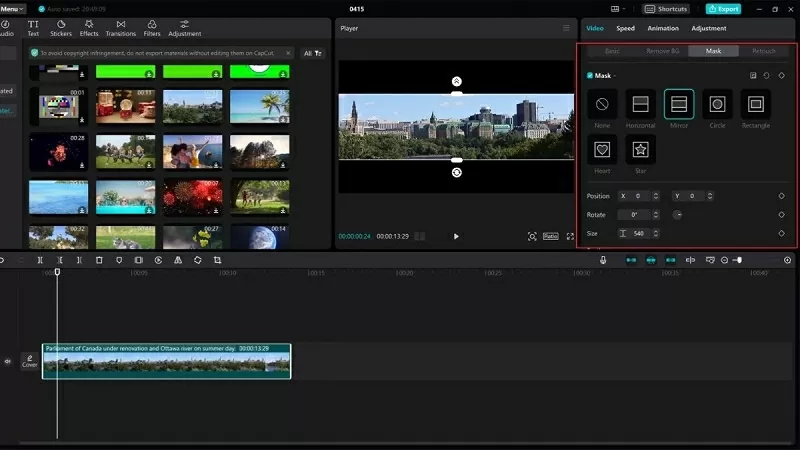
Task: Open the player fullscreen view
Action: click(570, 236)
